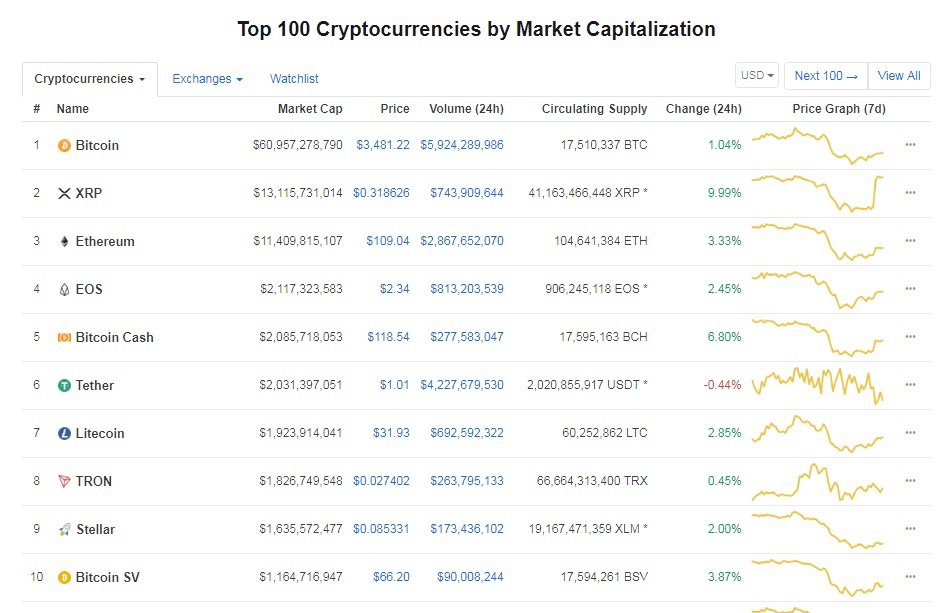Open the USD currency selector
This screenshot has width=937, height=613.
(x=757, y=75)
